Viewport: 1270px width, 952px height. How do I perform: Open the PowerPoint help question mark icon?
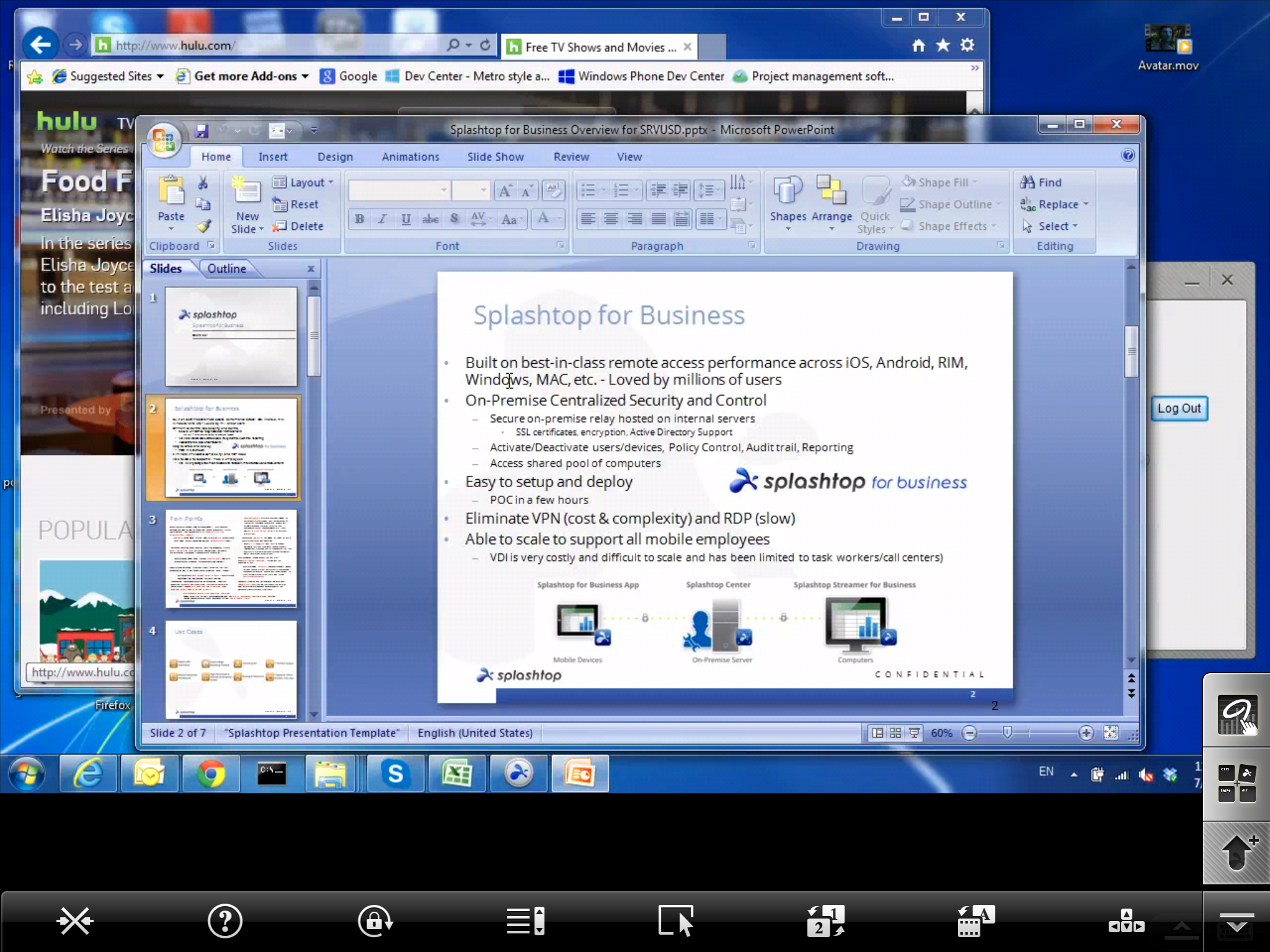1128,156
